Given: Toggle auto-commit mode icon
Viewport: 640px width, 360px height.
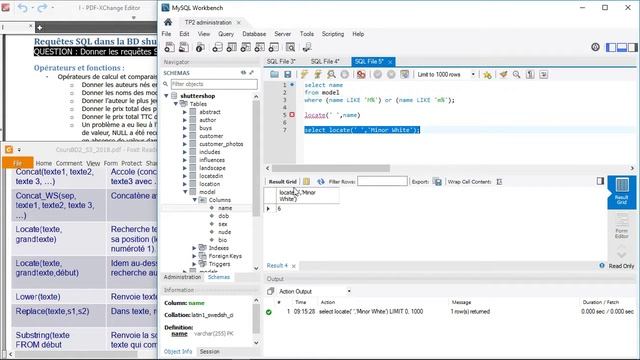Looking at the screenshot, I should [x=404, y=74].
